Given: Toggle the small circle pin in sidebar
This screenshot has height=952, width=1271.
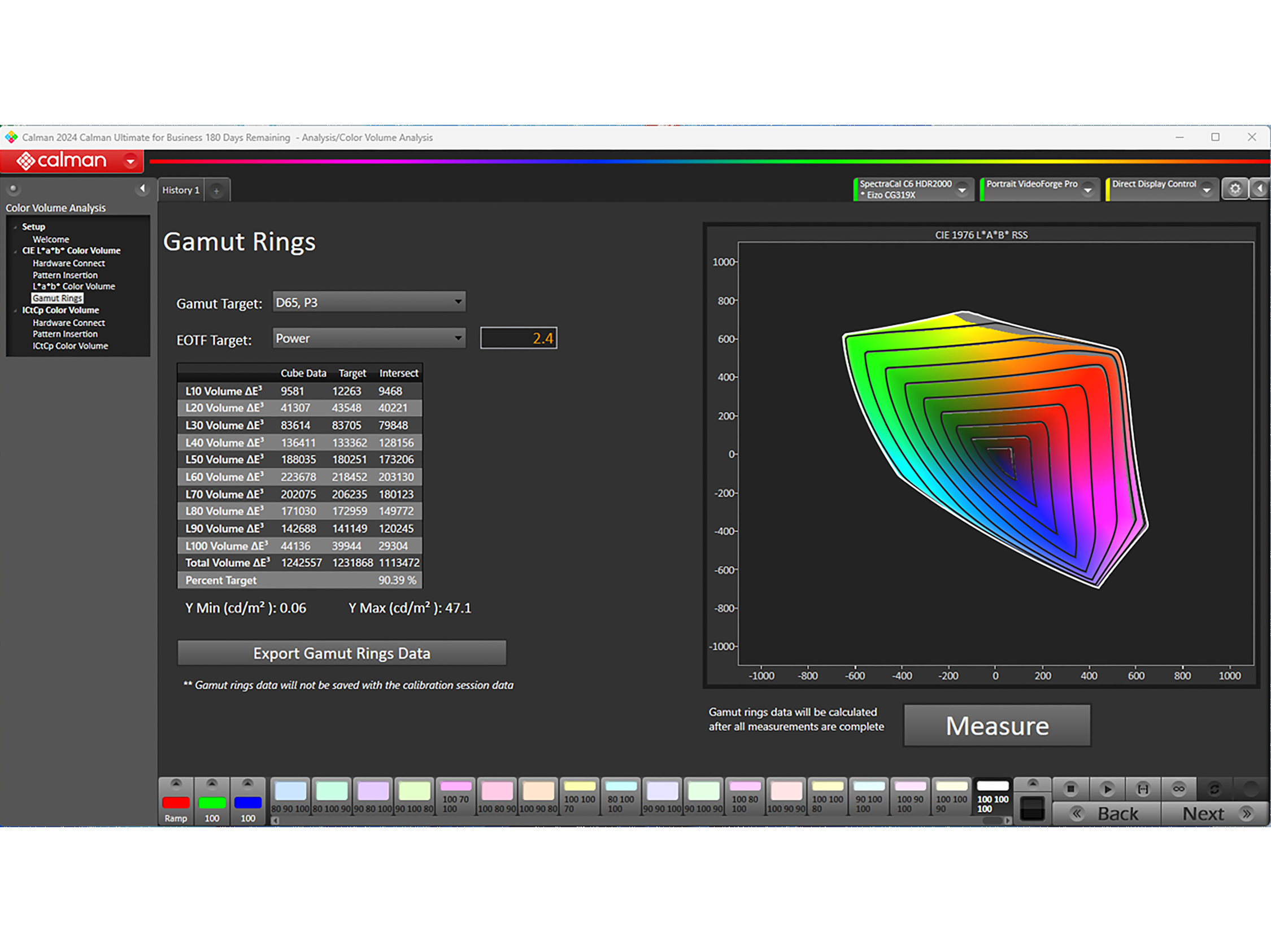Looking at the screenshot, I should [13, 189].
